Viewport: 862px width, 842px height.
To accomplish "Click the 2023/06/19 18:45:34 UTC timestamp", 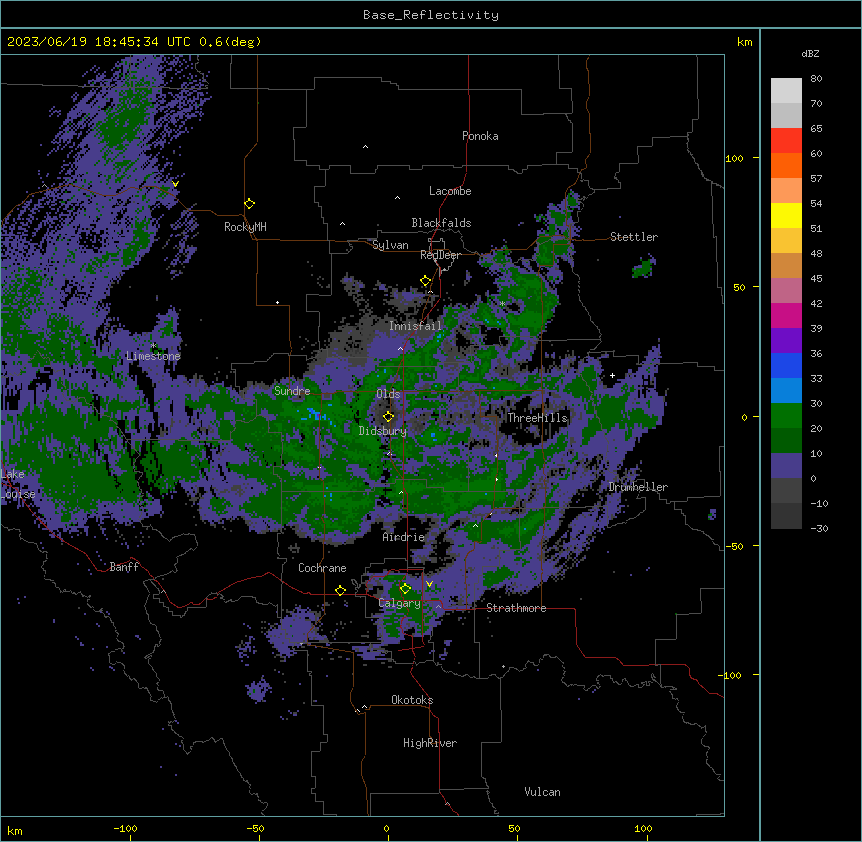I will pos(99,42).
